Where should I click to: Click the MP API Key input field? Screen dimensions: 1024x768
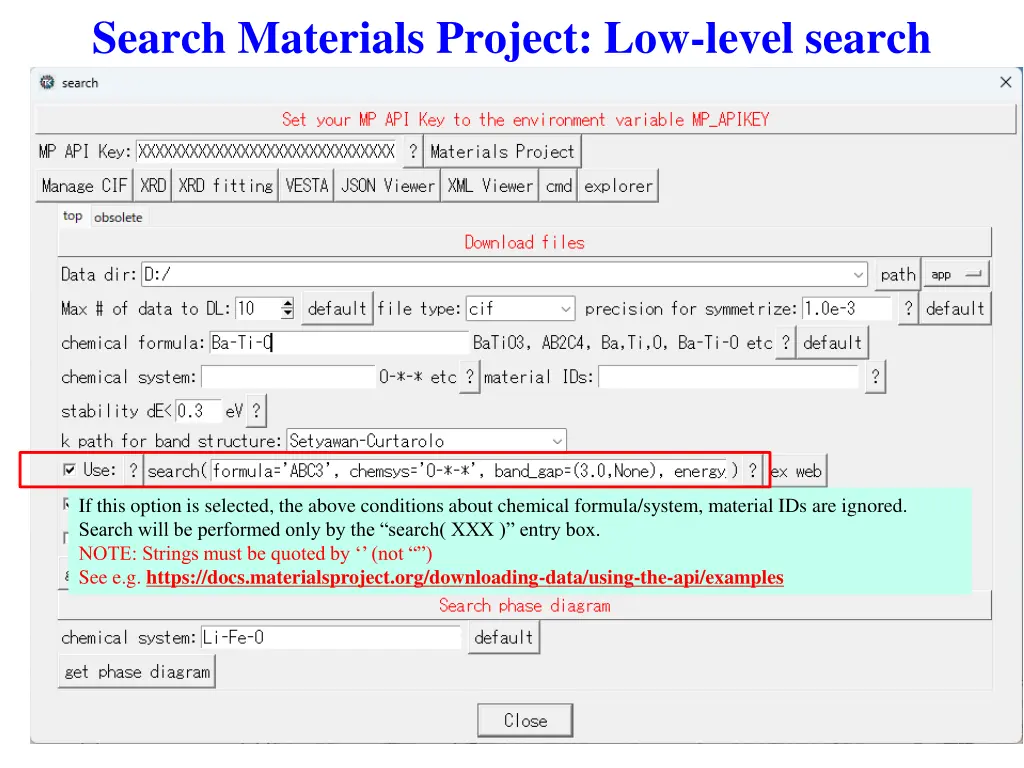(266, 152)
